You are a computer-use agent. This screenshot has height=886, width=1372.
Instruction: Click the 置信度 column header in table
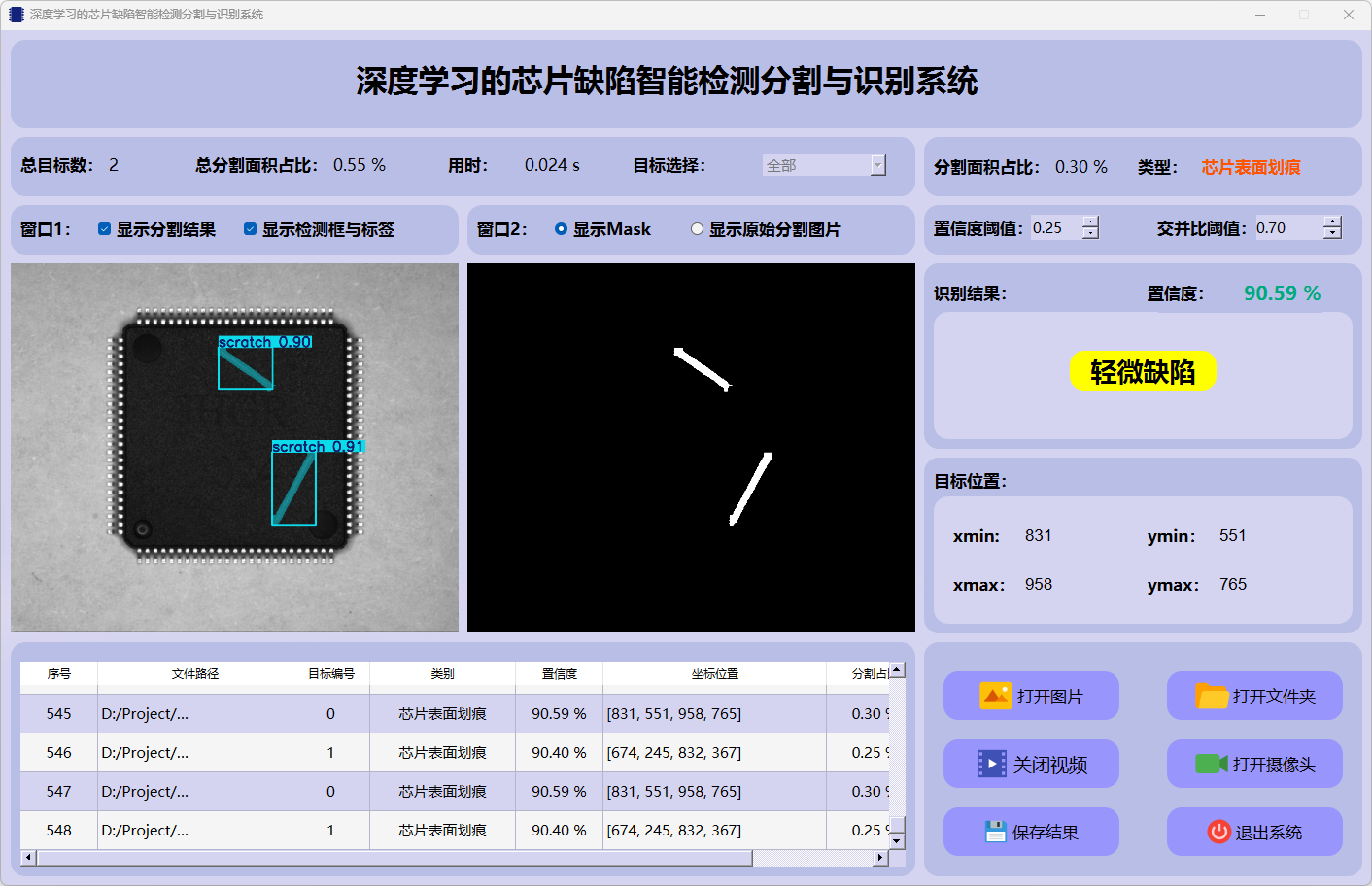[x=559, y=673]
